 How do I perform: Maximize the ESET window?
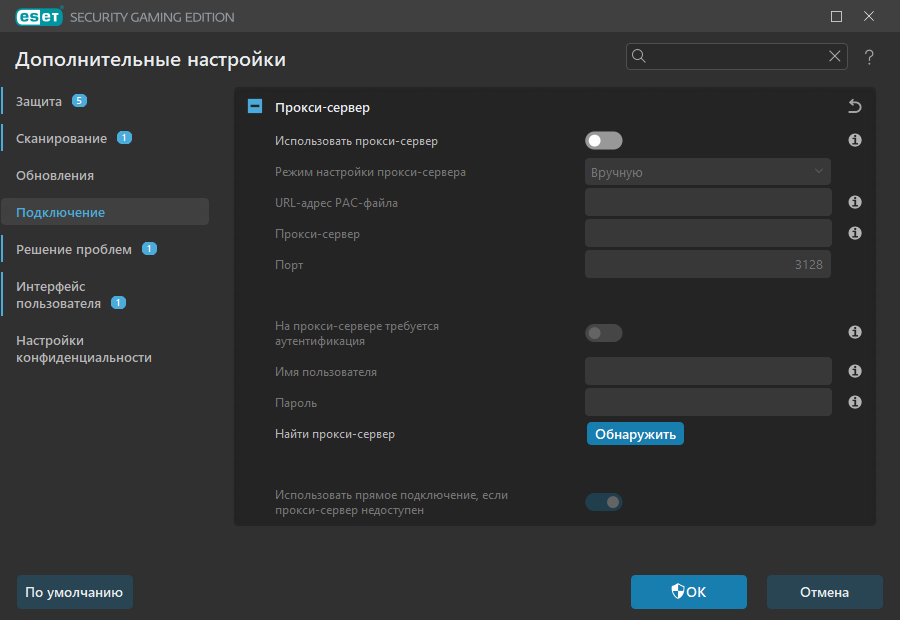pos(836,17)
